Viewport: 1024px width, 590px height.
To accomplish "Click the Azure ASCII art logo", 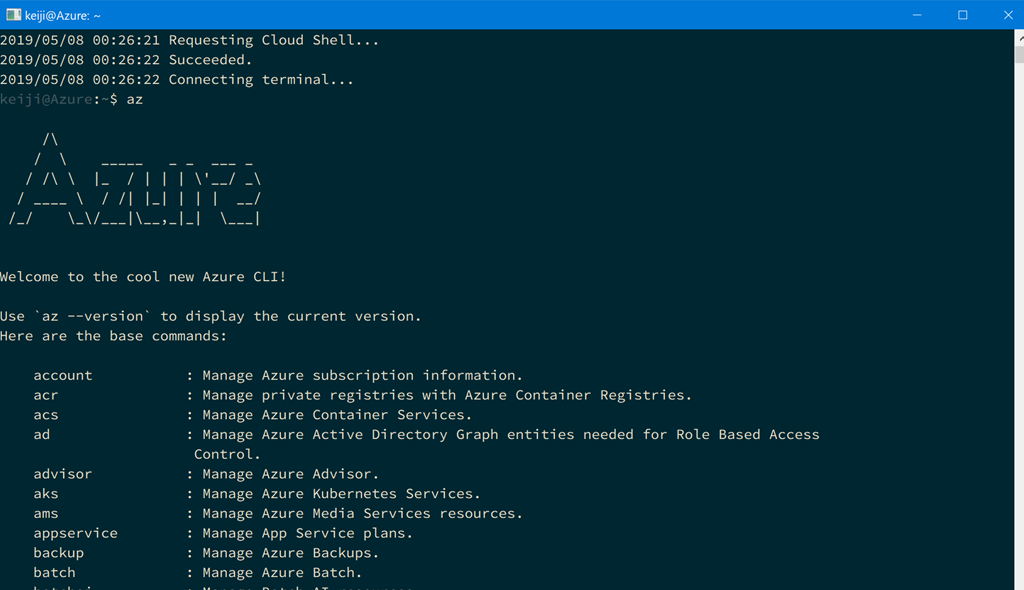I will (135, 180).
